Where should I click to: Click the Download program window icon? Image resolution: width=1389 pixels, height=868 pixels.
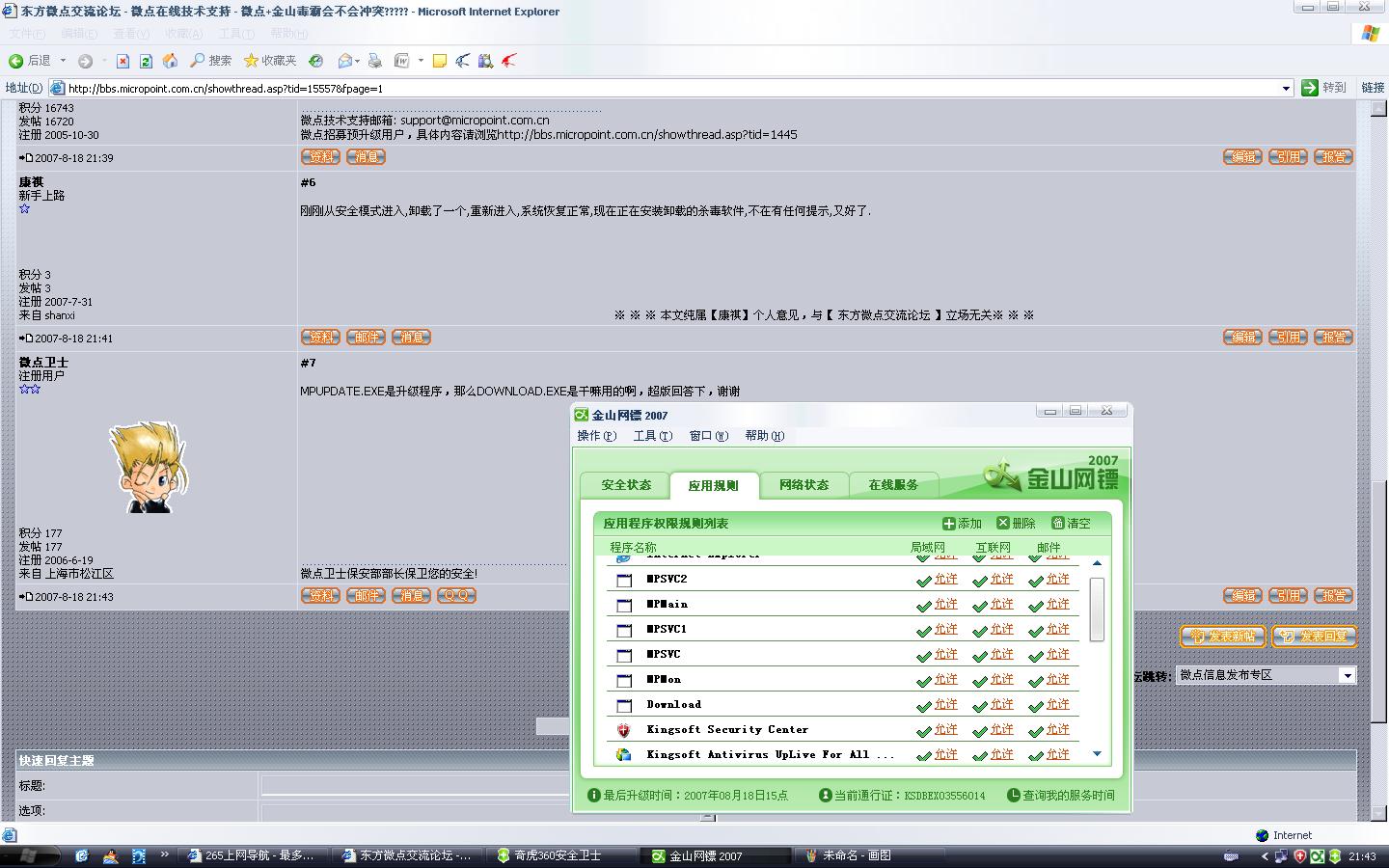(x=624, y=705)
